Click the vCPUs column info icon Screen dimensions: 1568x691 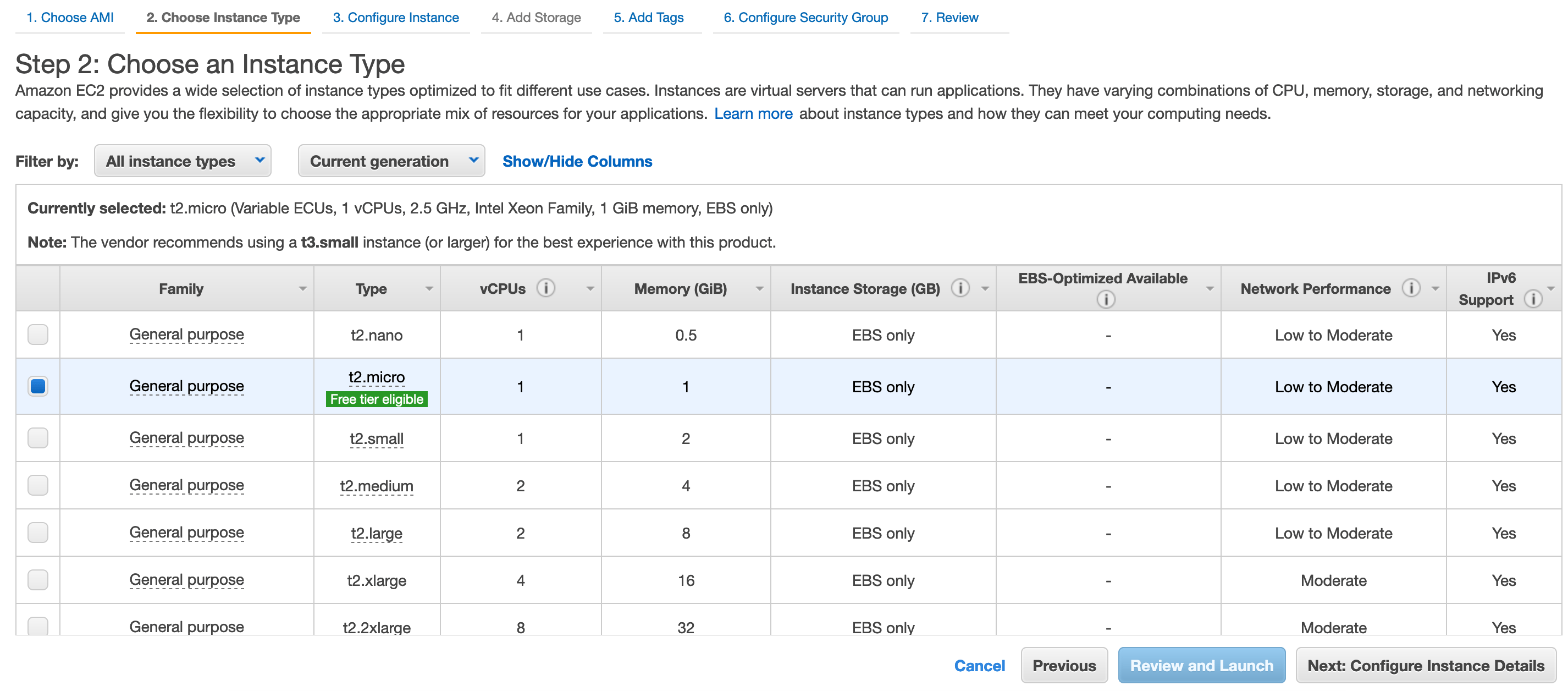tap(546, 288)
